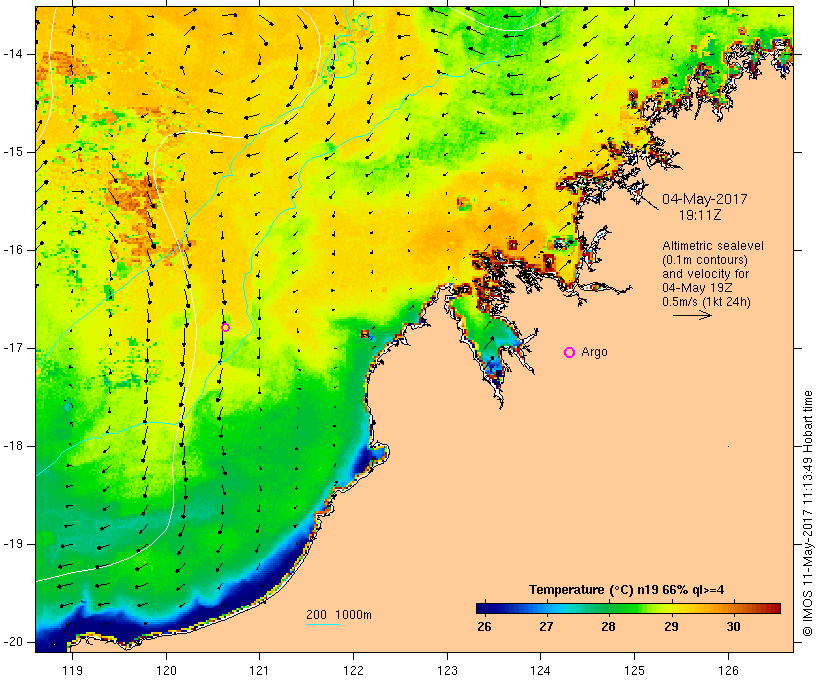820x680 pixels.
Task: Click the 120 longitude axis label
Action: [x=166, y=670]
